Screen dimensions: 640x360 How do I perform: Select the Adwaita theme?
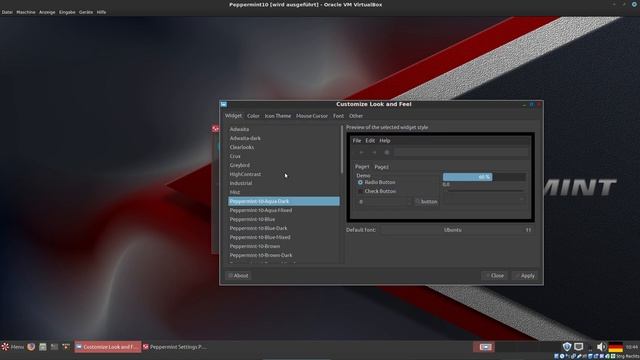[x=284, y=129]
